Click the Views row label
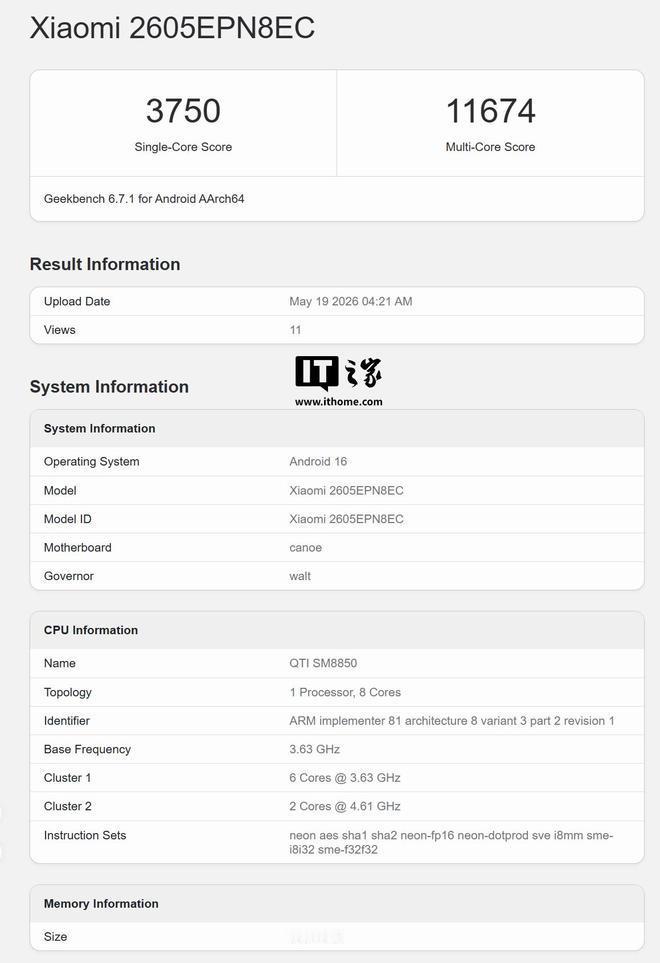Viewport: 660px width, 963px height. (60, 330)
